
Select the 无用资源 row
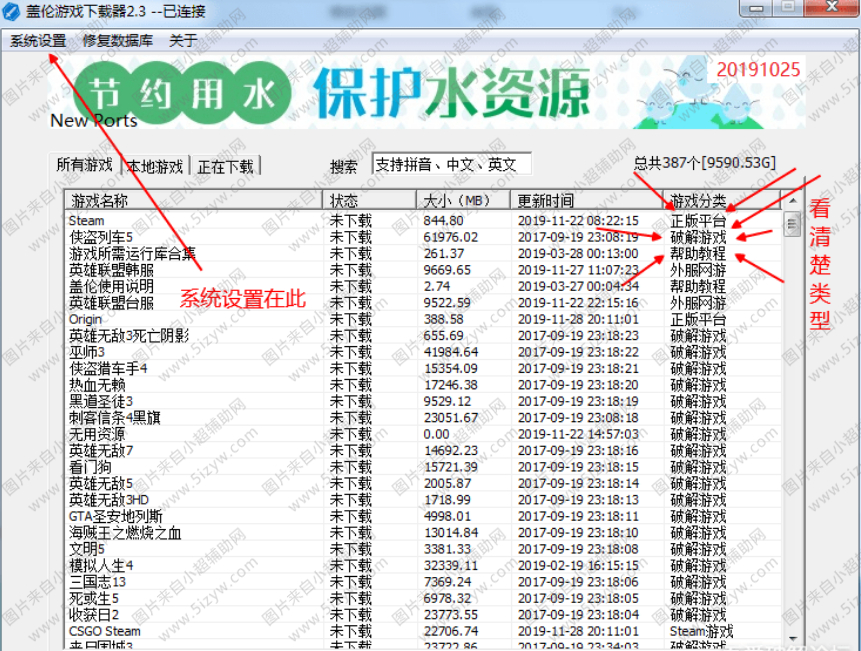(423, 434)
